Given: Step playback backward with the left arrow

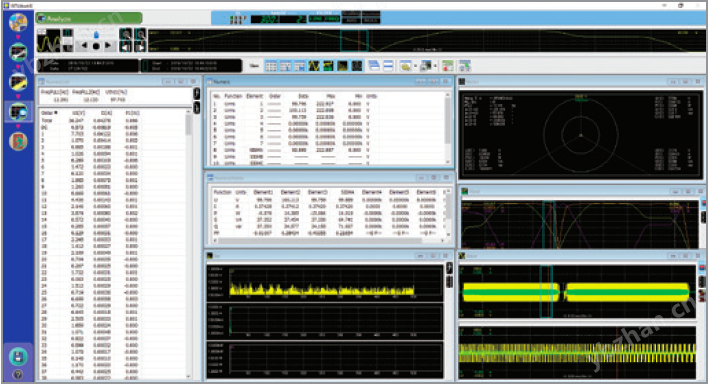Looking at the screenshot, I should (84, 45).
